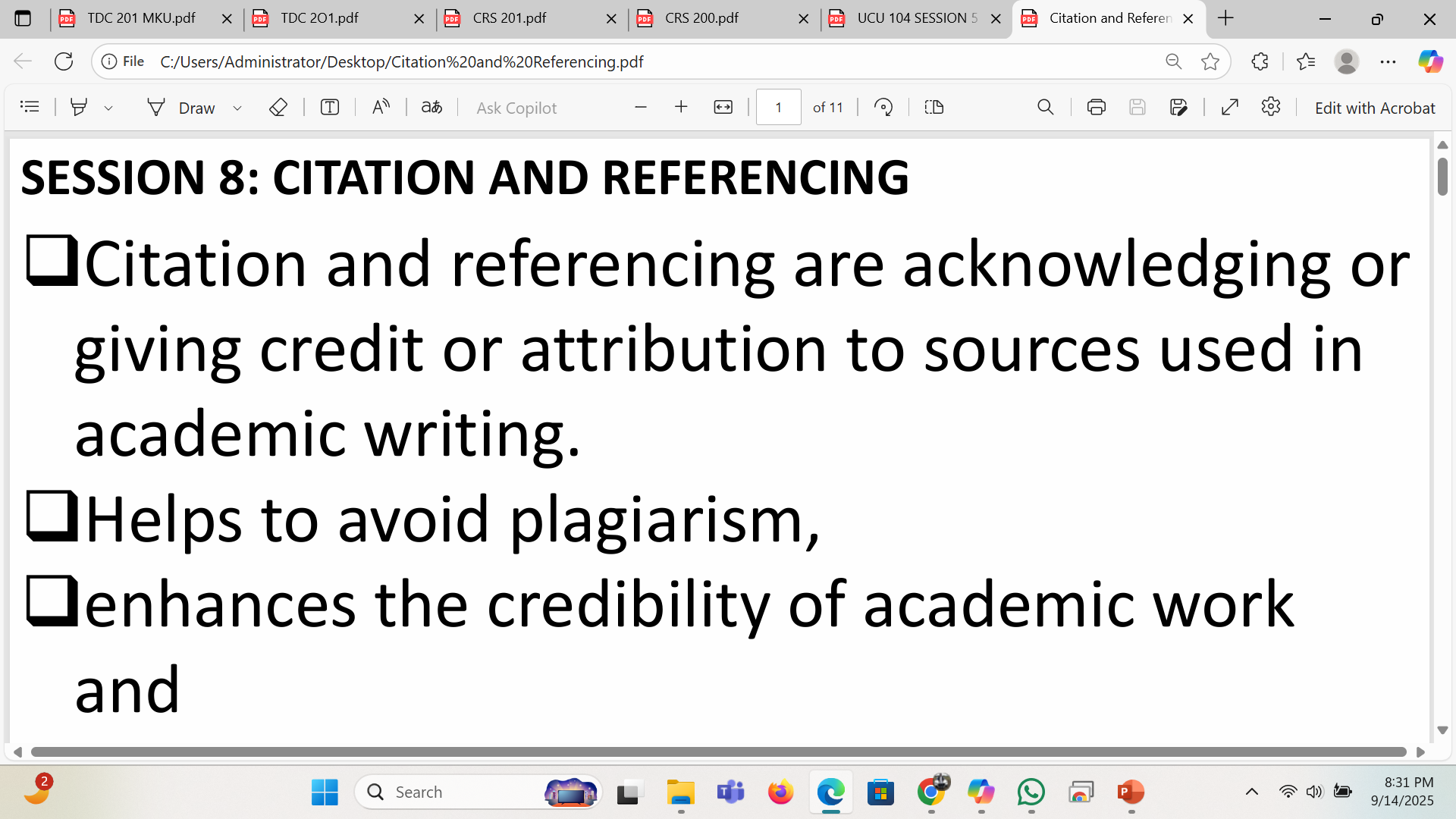Screen dimensions: 1456x819
Task: Select the Erase tool
Action: tap(278, 107)
